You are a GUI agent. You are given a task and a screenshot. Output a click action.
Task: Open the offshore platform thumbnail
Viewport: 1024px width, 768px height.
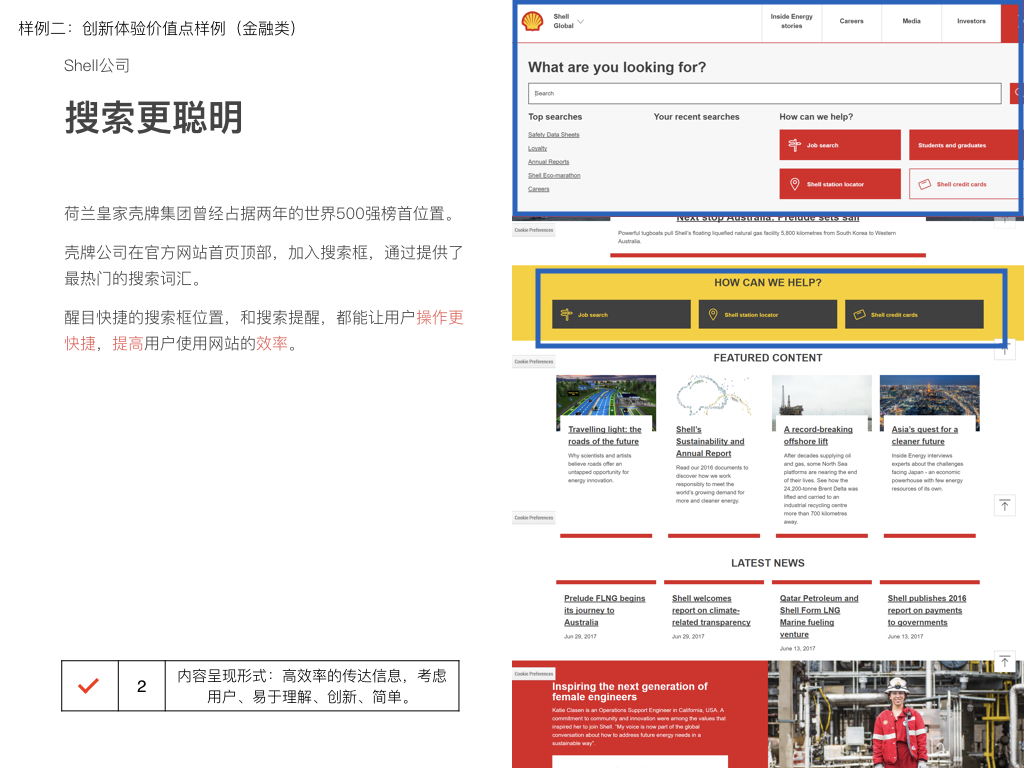click(822, 396)
